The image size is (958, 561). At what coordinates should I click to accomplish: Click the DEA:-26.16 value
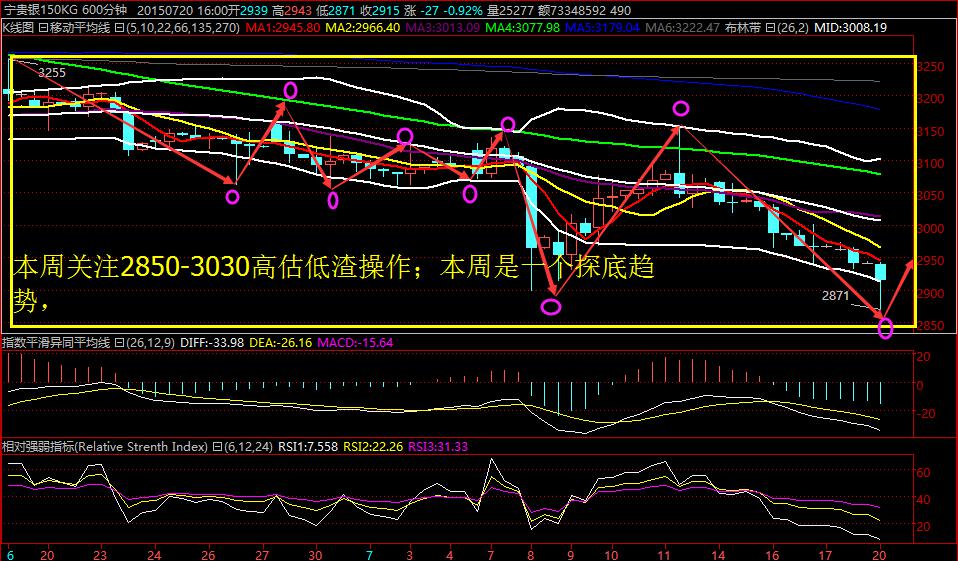(x=280, y=343)
